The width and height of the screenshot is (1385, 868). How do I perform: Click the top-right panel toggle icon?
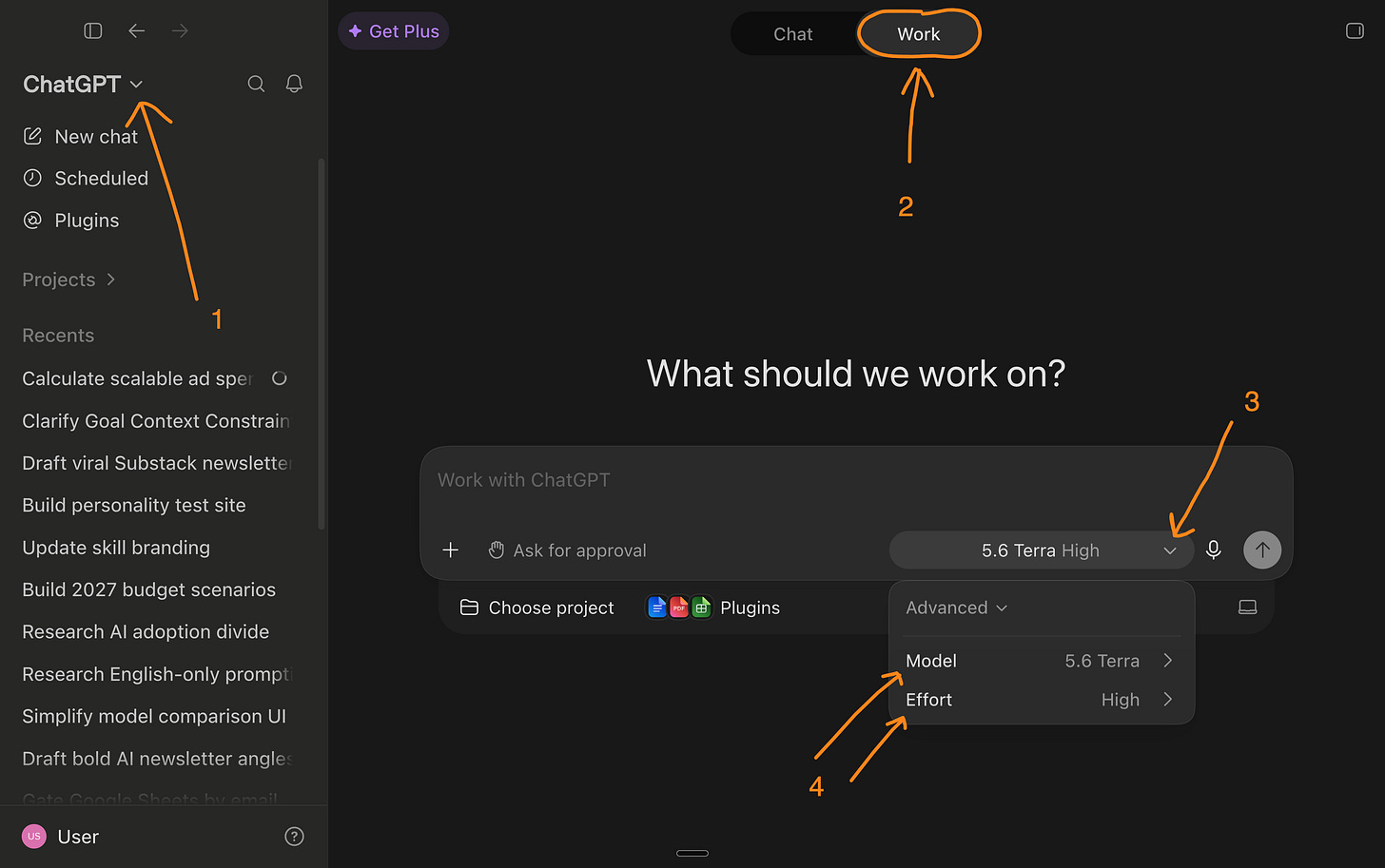(x=1355, y=31)
